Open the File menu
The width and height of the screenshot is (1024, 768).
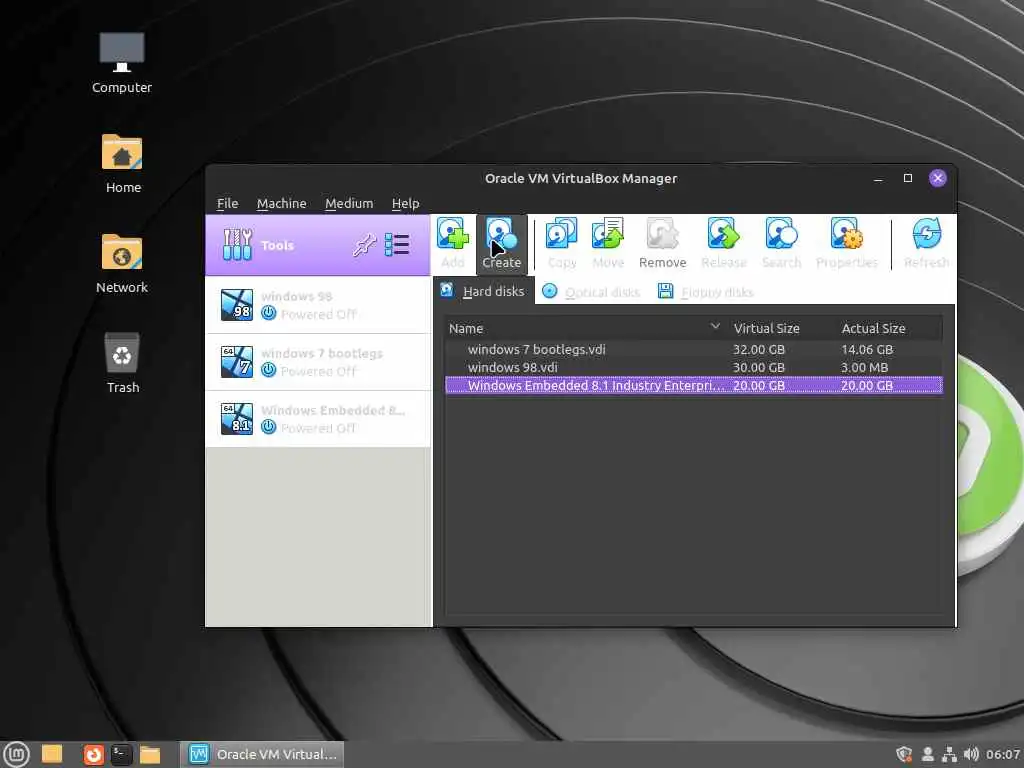pos(227,203)
